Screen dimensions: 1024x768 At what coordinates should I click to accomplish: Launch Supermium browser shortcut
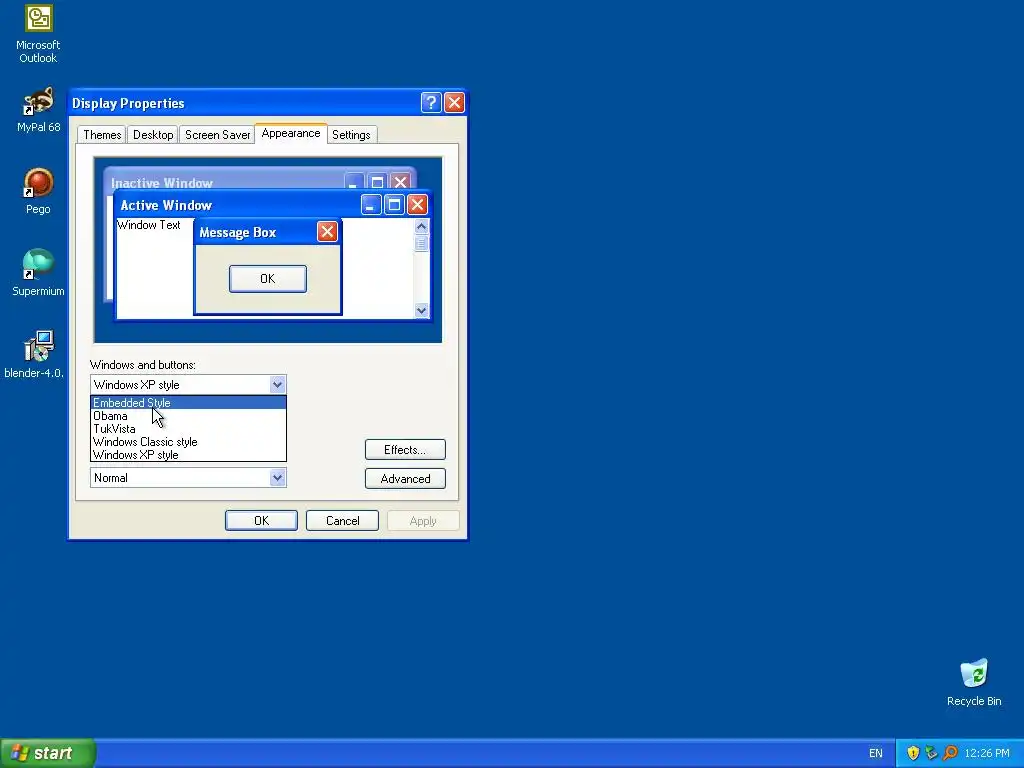point(38,272)
